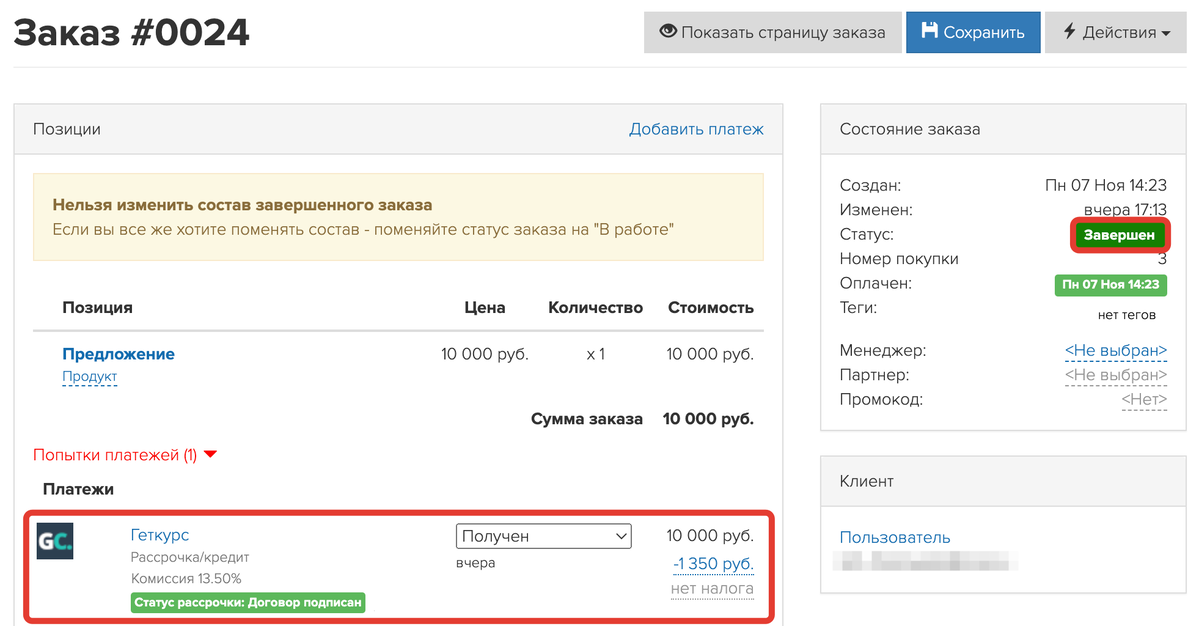The height and width of the screenshot is (626, 1199).
Task: Click the Количество x 1 cell
Action: (x=595, y=354)
